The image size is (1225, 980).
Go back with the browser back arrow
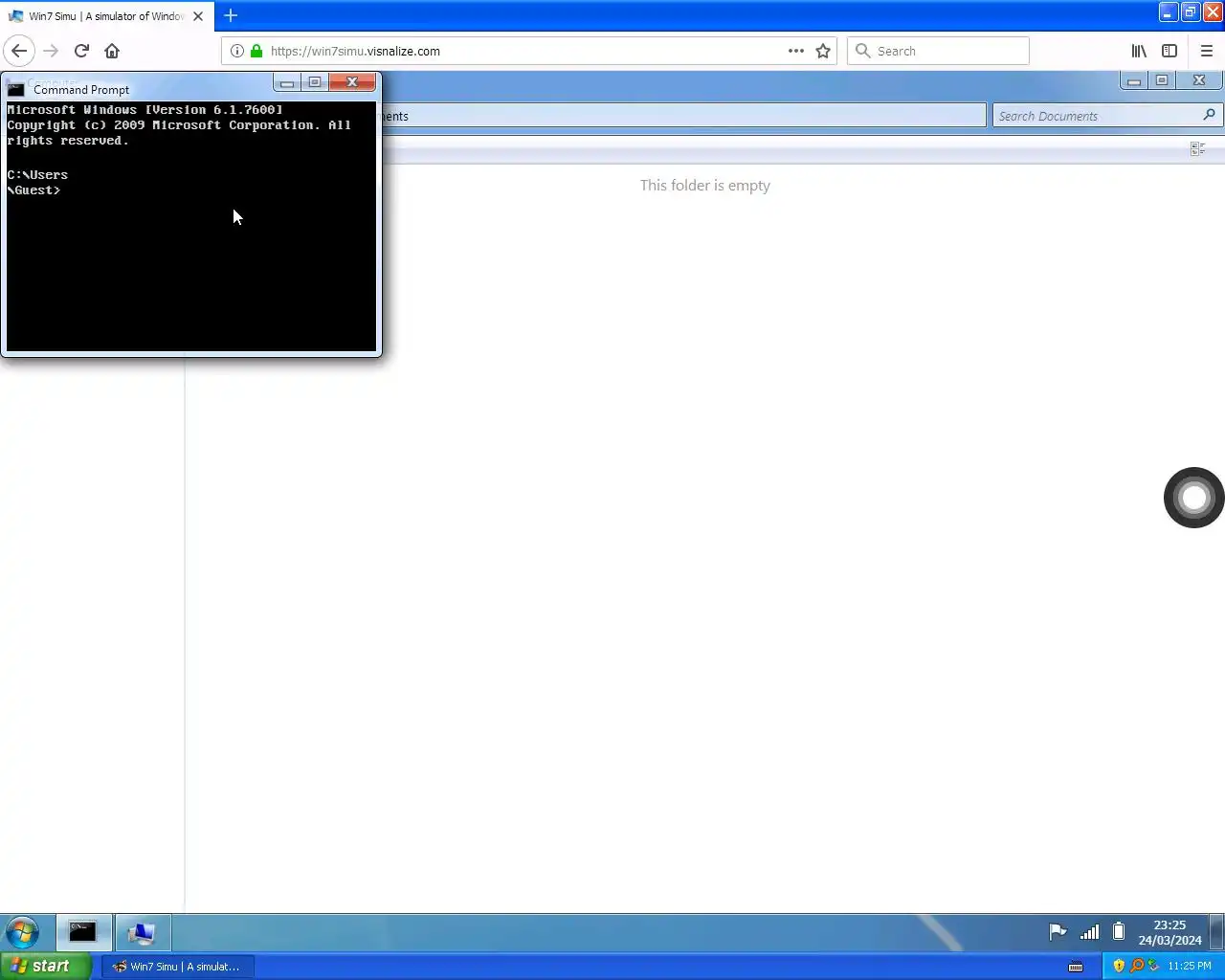[19, 51]
